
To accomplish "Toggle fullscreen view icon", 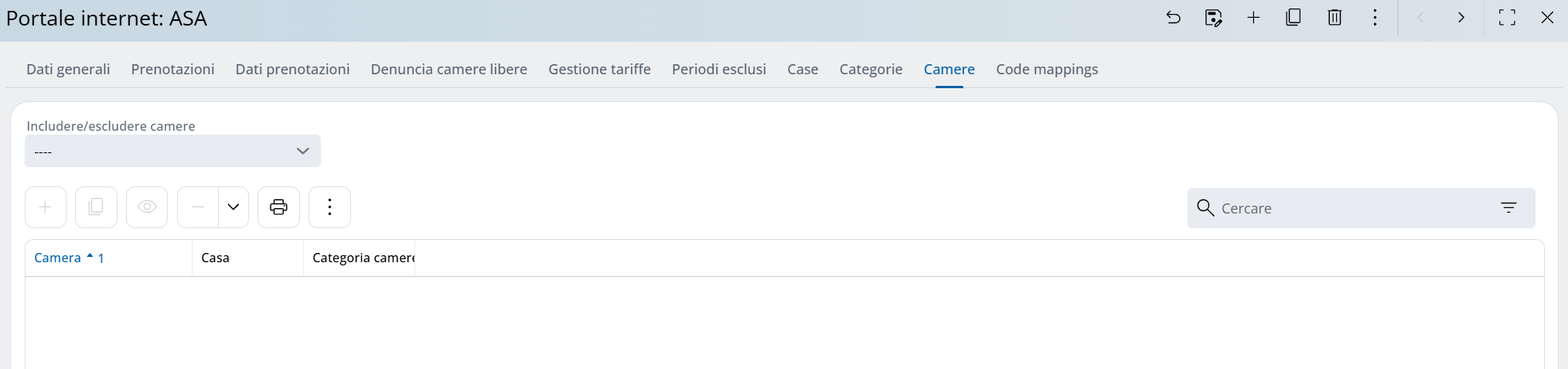I will [x=1507, y=18].
